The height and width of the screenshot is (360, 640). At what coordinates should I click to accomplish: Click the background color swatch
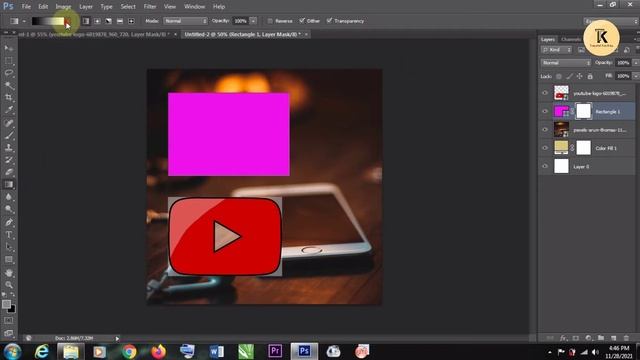click(12, 310)
